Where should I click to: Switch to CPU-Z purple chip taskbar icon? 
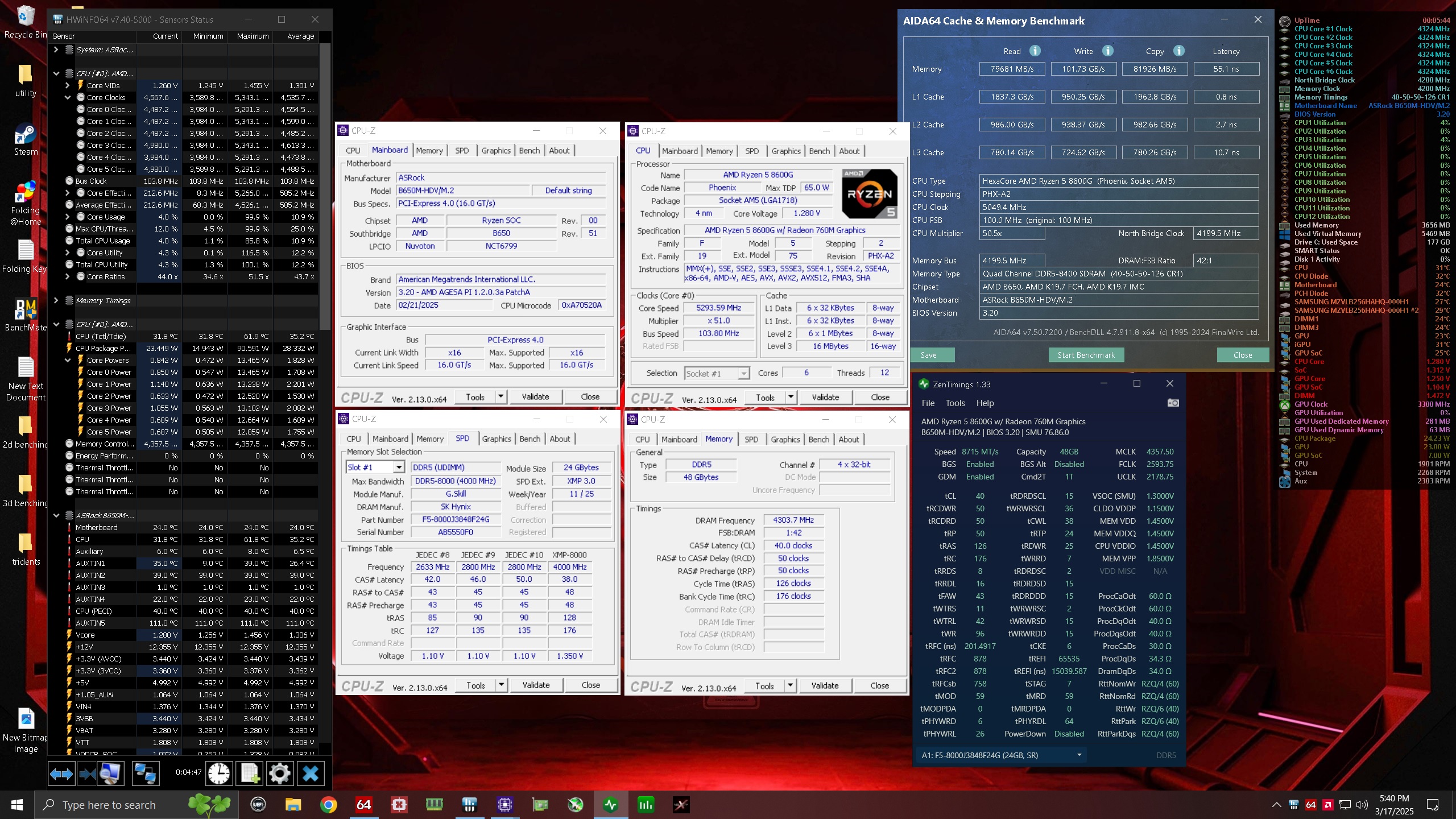[x=504, y=804]
